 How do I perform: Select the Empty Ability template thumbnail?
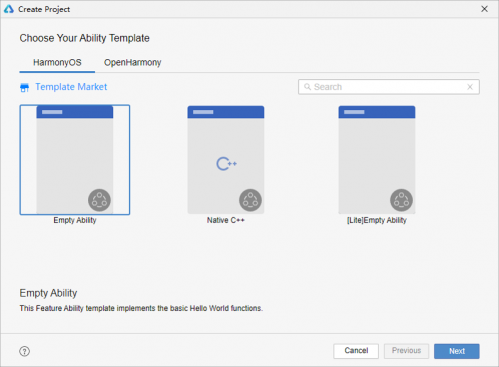[75, 160]
